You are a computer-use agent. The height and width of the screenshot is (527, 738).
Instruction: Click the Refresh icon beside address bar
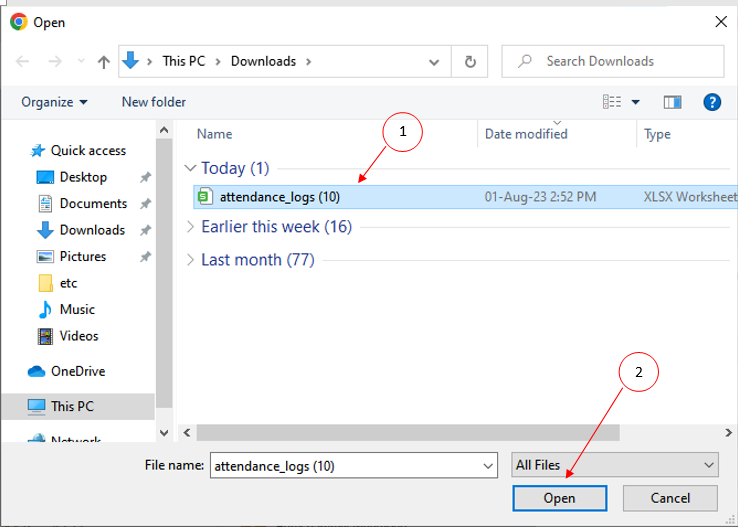470,61
